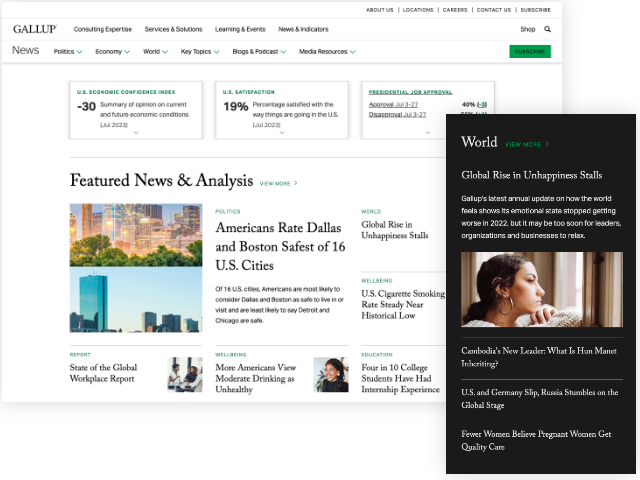Viewport: 640px width, 480px height.
Task: Click the Politics category label above headline
Action: (228, 211)
